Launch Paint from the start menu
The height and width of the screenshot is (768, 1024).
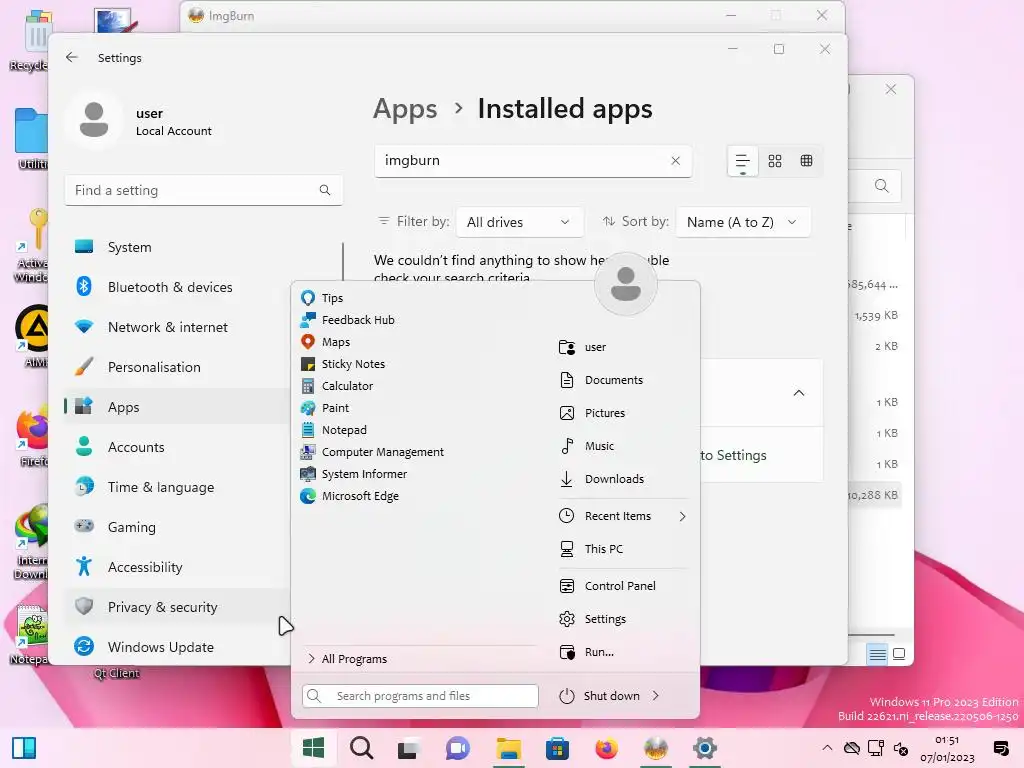(325, 408)
